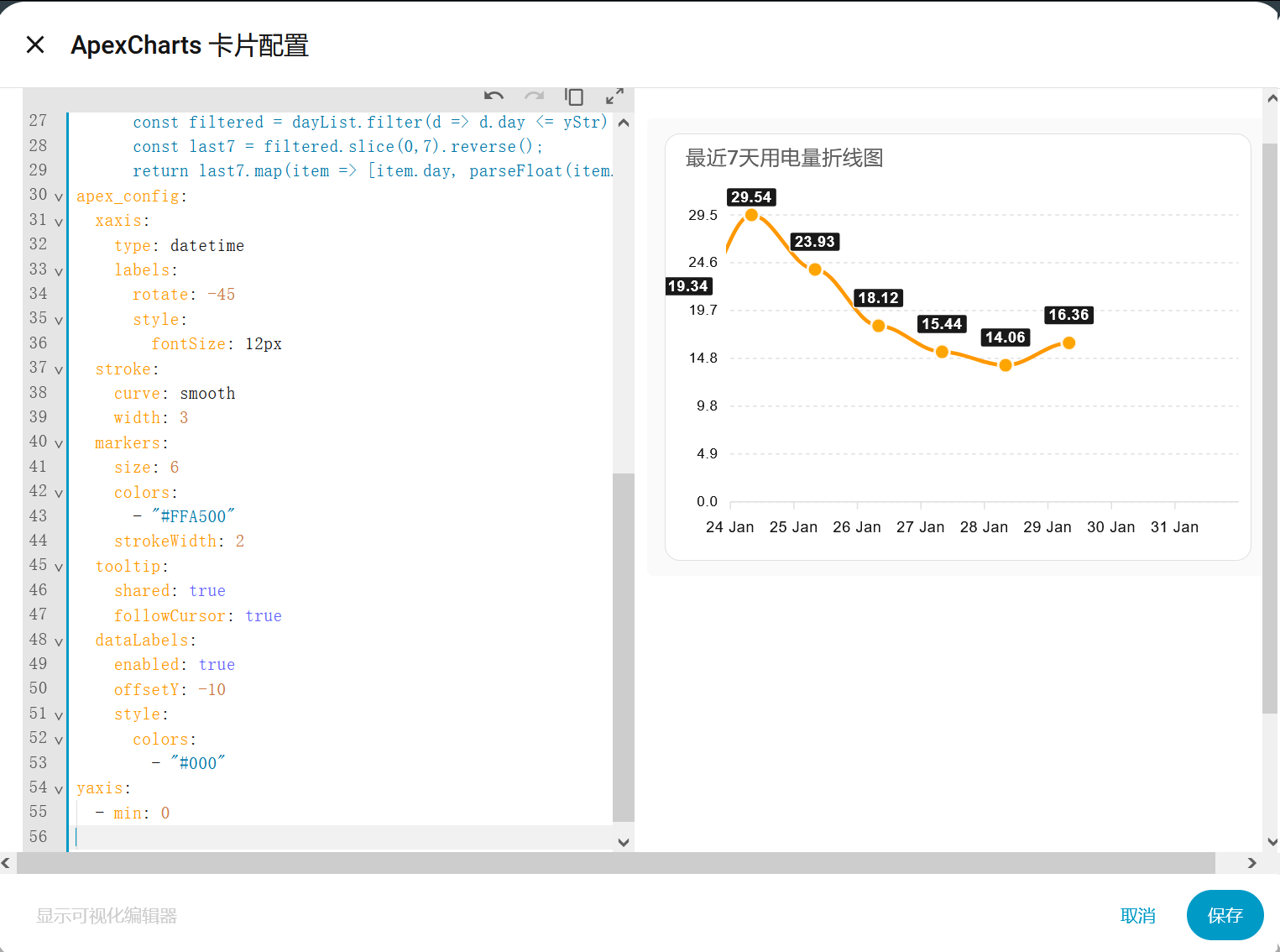
Task: Collapse the tooltip section on line 45
Action: tap(58, 568)
